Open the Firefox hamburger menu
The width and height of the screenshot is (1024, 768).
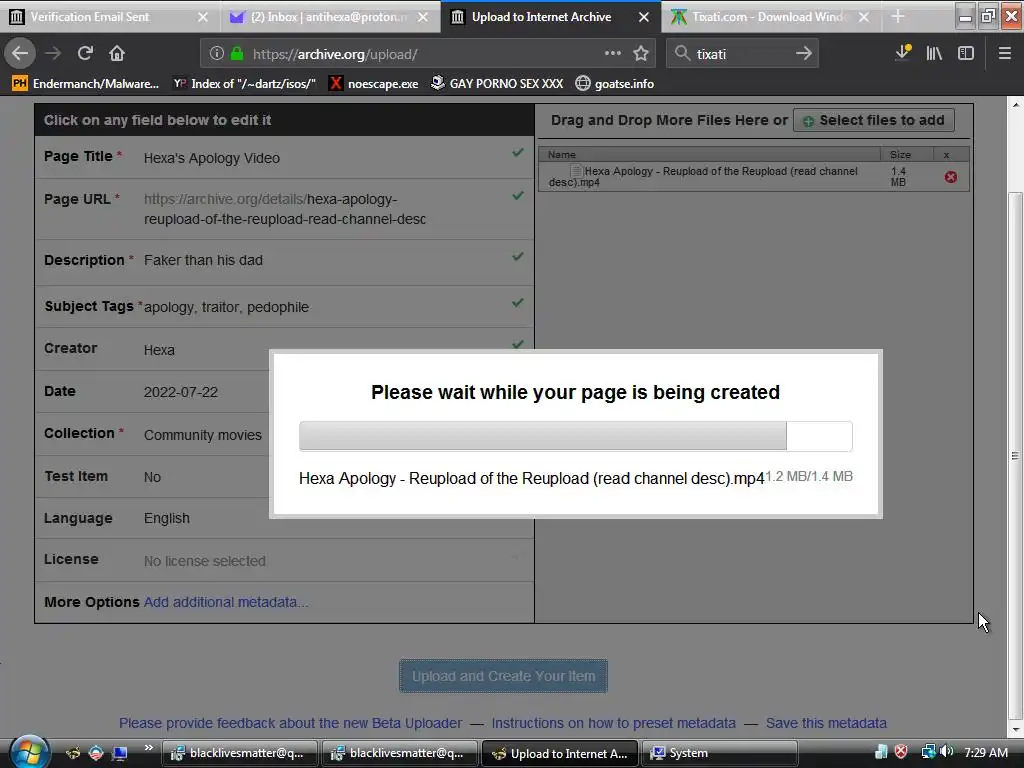click(x=1004, y=54)
